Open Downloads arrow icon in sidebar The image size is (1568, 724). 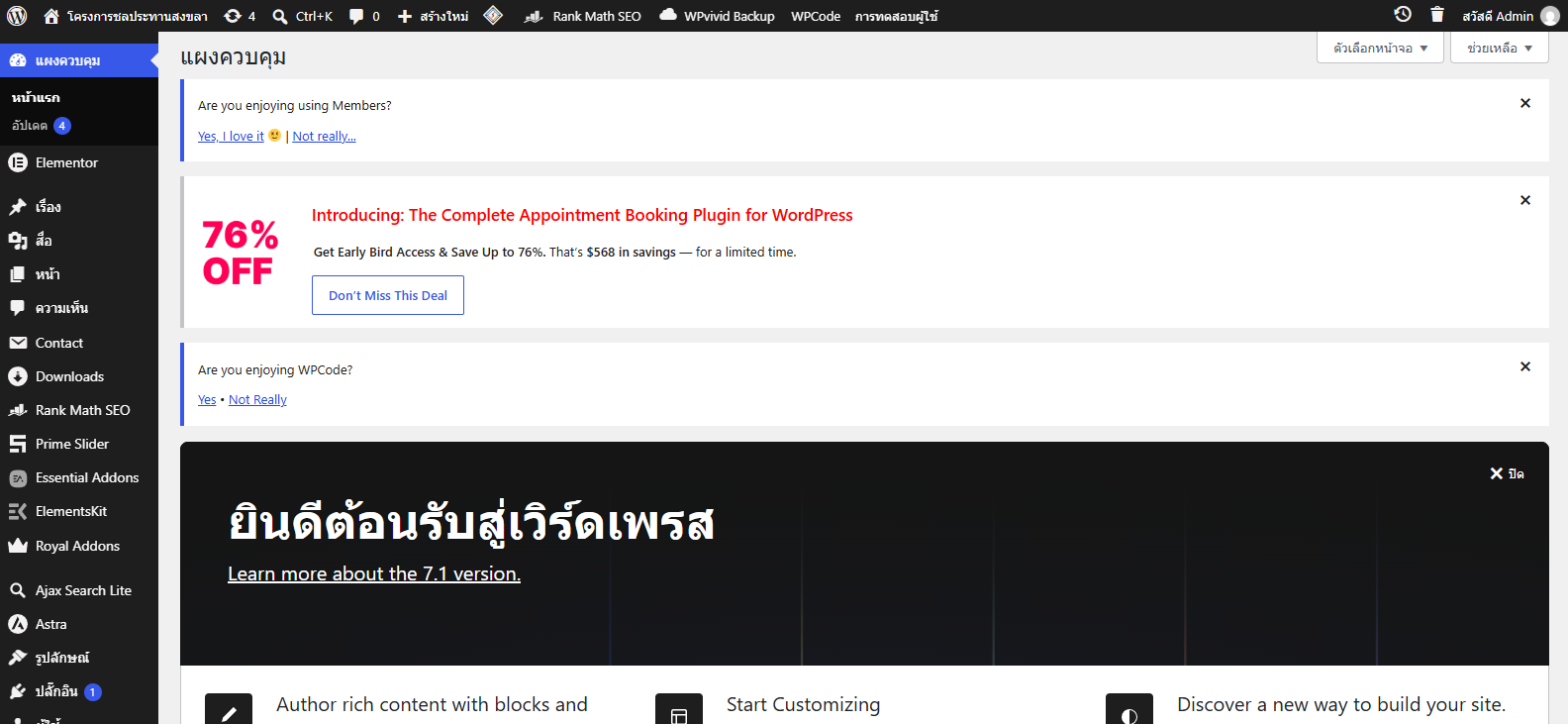pos(18,376)
